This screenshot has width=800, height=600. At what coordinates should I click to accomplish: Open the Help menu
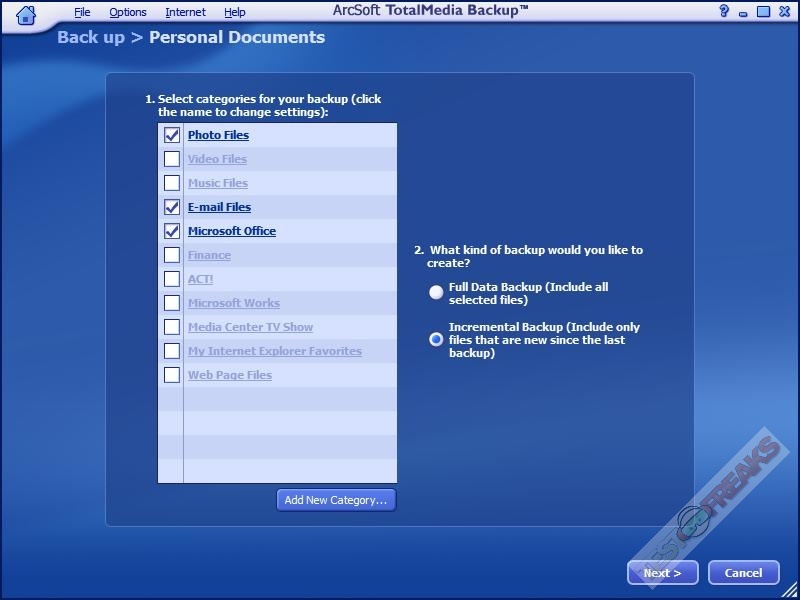point(235,12)
